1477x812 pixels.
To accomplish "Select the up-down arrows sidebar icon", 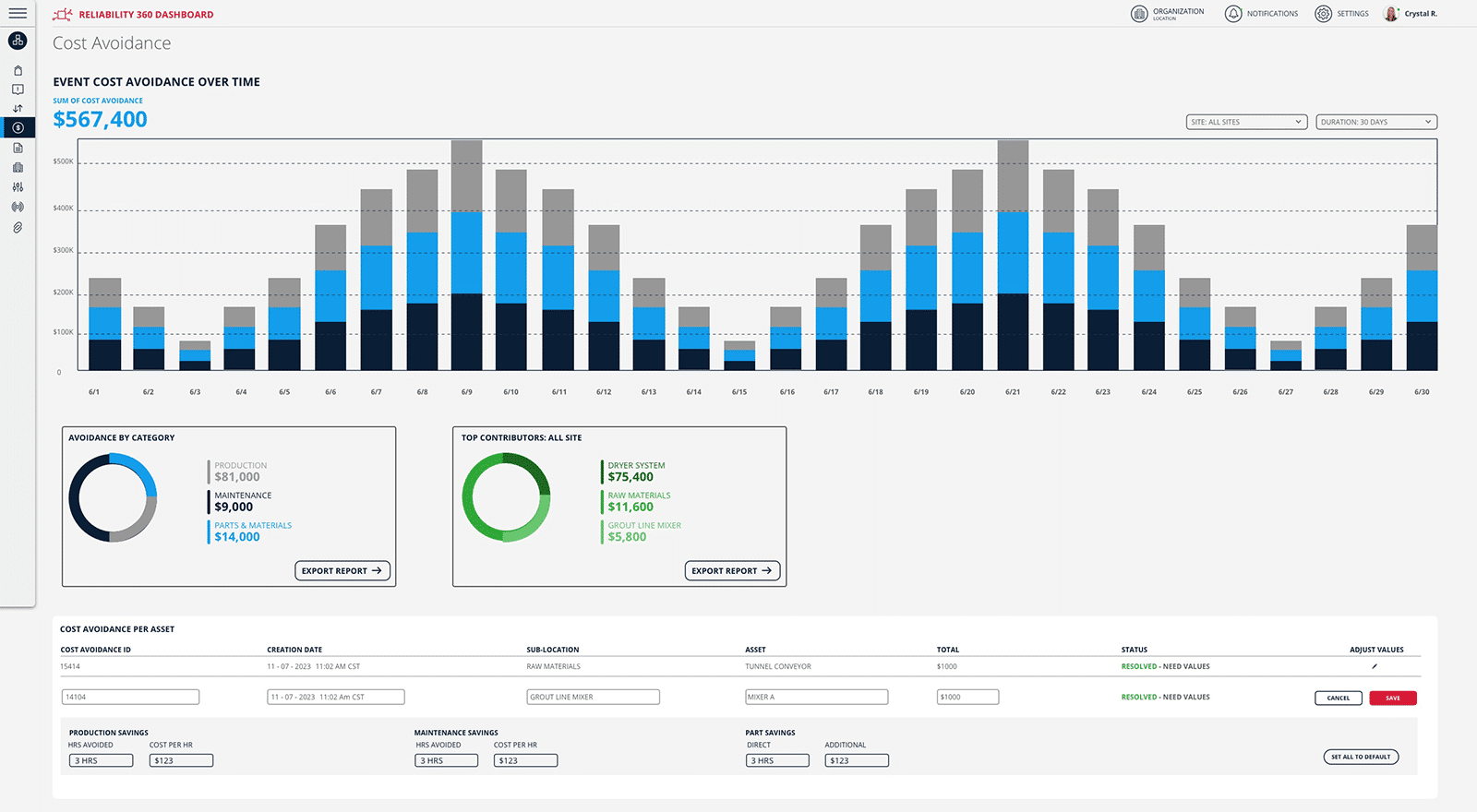I will click(18, 109).
